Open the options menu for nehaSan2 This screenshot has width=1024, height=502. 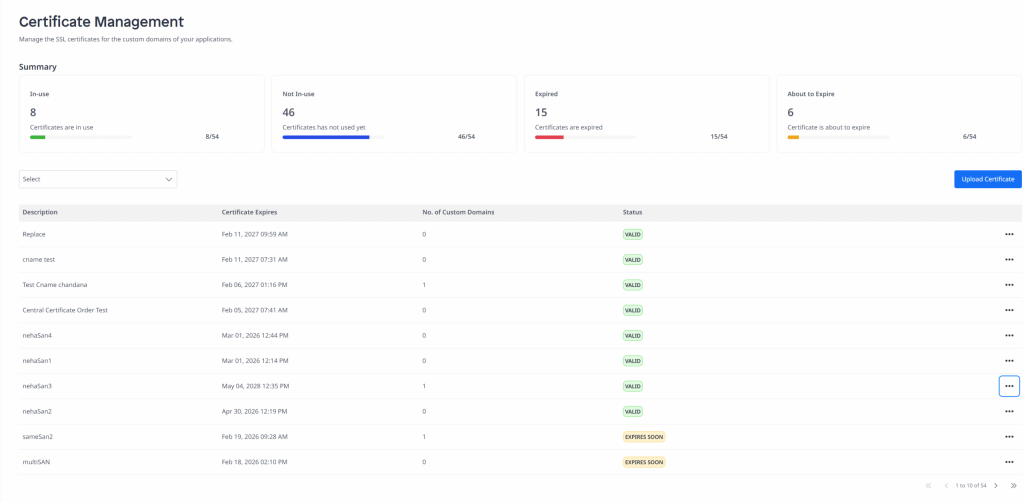pyautogui.click(x=1008, y=411)
